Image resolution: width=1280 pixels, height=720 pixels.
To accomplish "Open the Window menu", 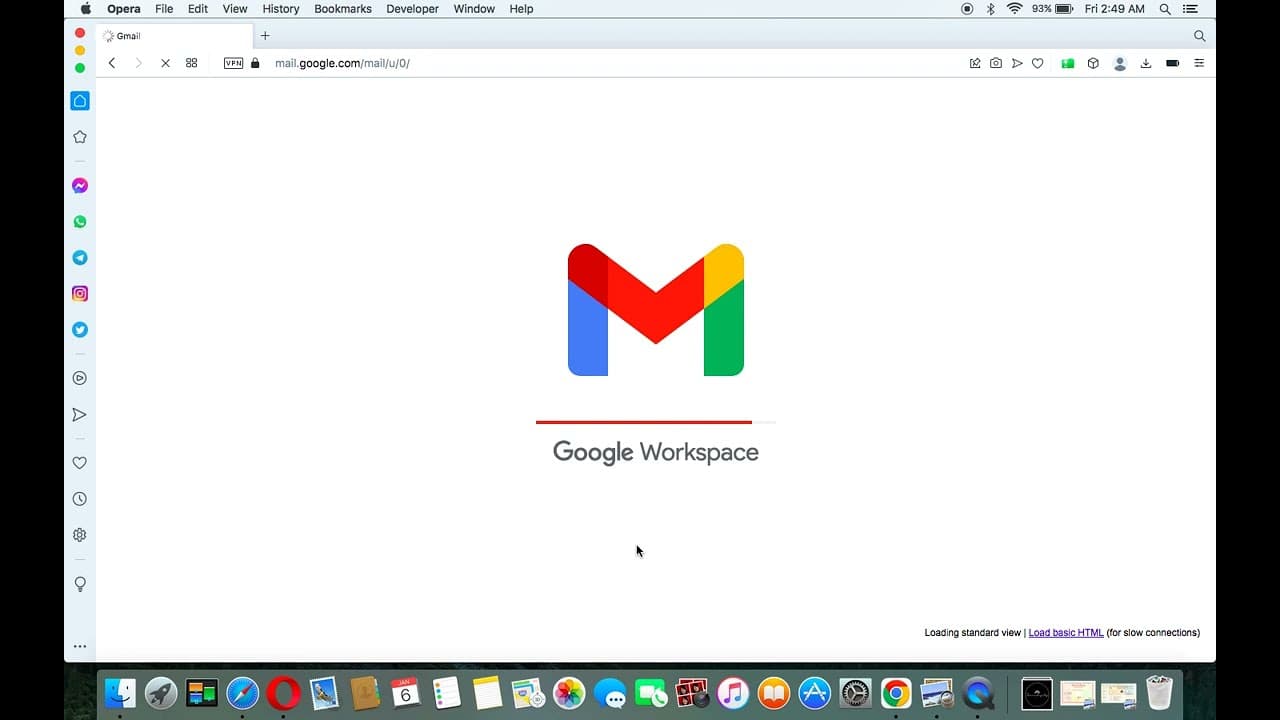I will (474, 9).
